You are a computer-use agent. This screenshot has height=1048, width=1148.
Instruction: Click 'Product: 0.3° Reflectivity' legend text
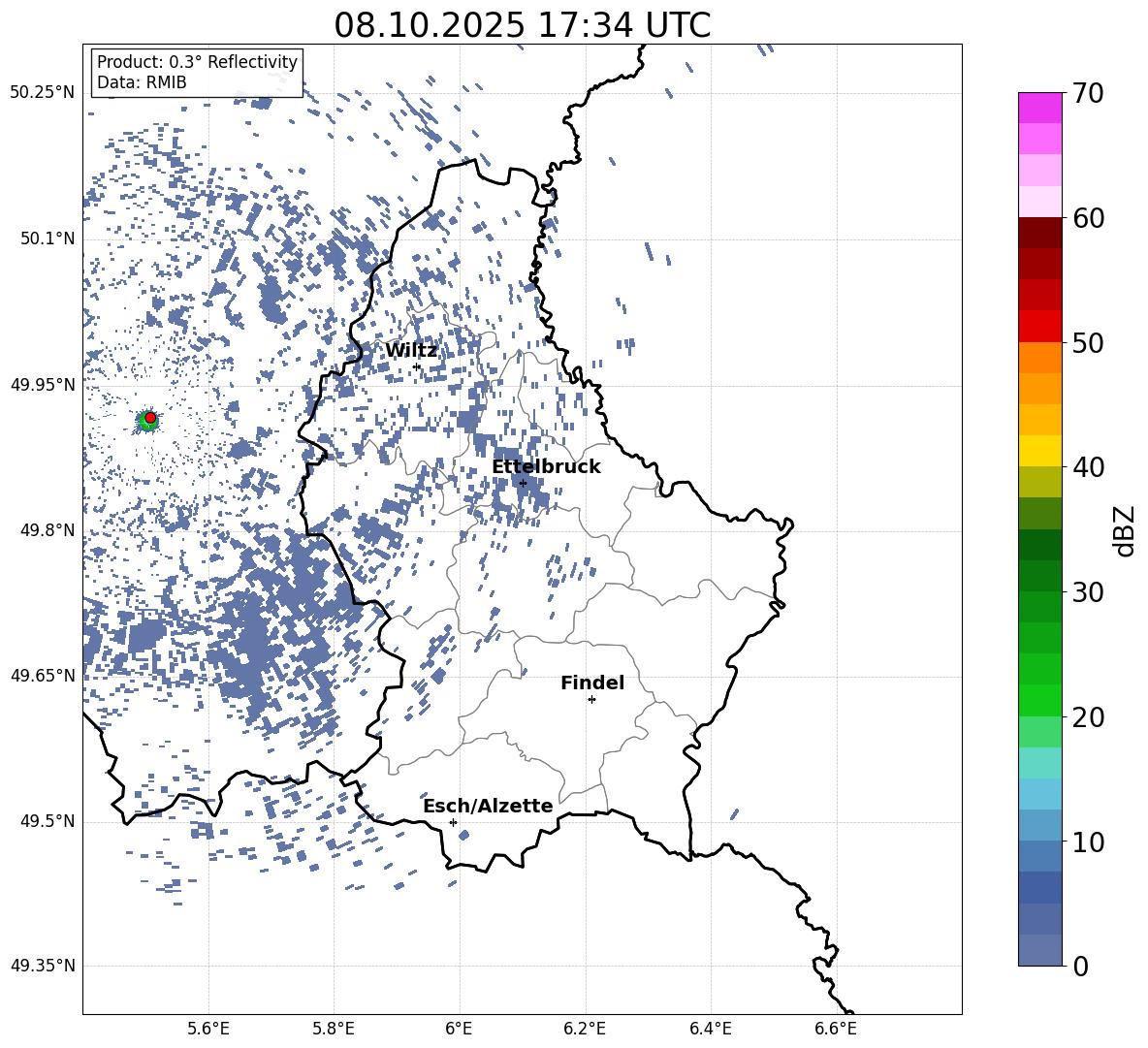coord(197,62)
